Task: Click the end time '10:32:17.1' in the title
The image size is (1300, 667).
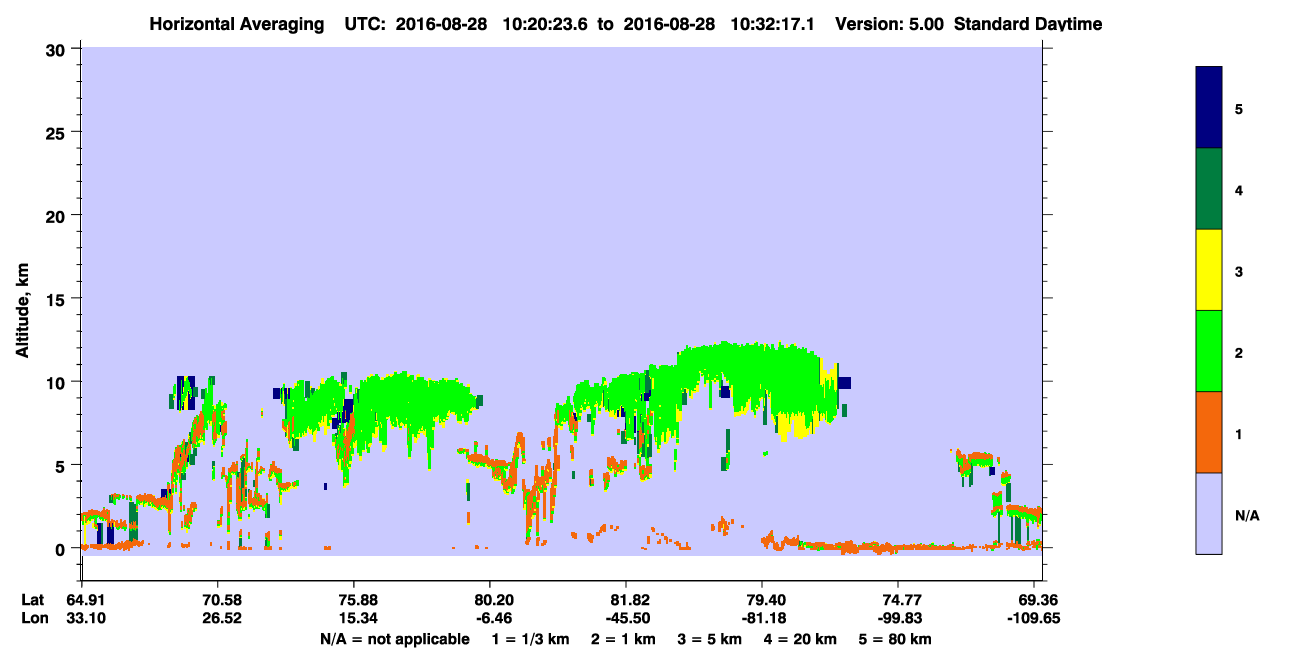Action: [x=775, y=24]
